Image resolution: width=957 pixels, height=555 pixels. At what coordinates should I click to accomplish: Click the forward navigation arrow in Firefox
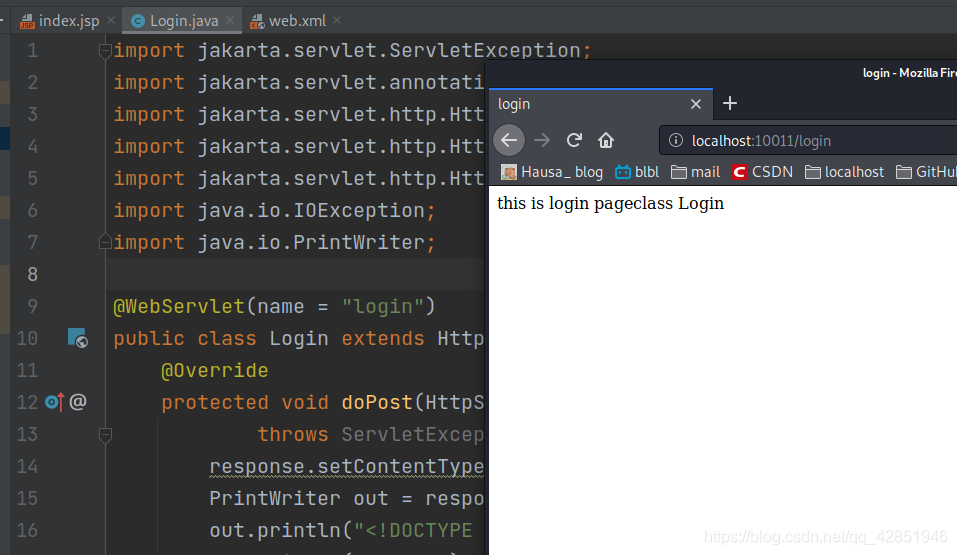coord(542,140)
